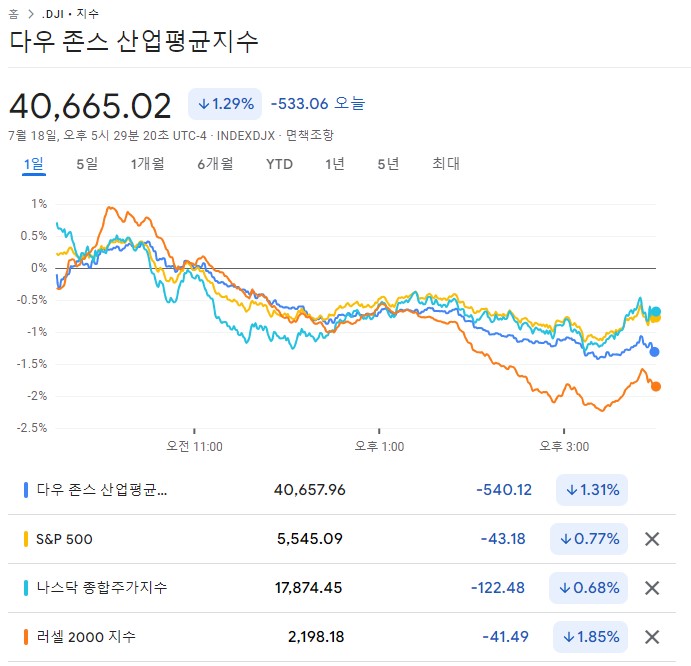Show the 1개월 chart range

click(x=147, y=164)
